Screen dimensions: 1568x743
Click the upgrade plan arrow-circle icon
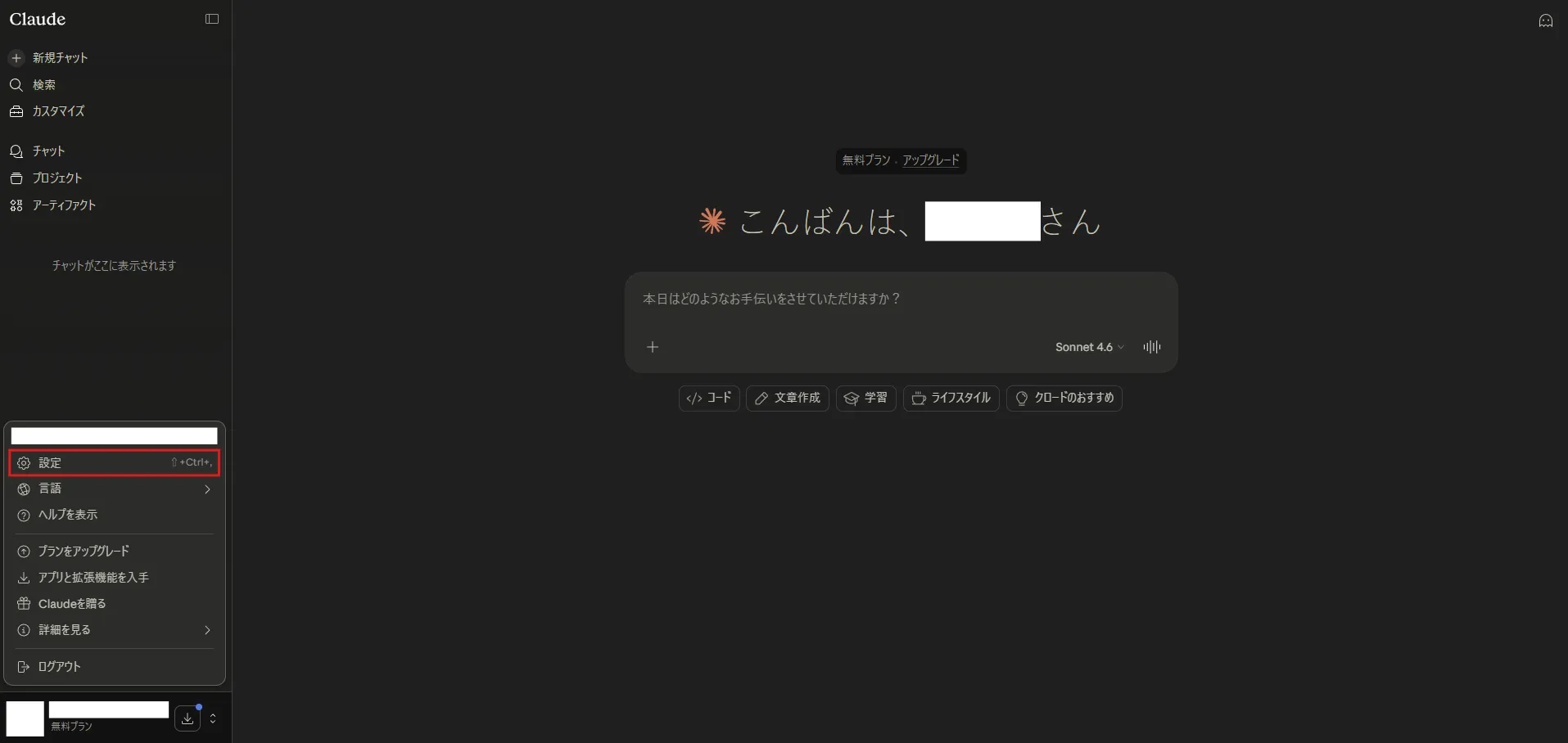24,552
